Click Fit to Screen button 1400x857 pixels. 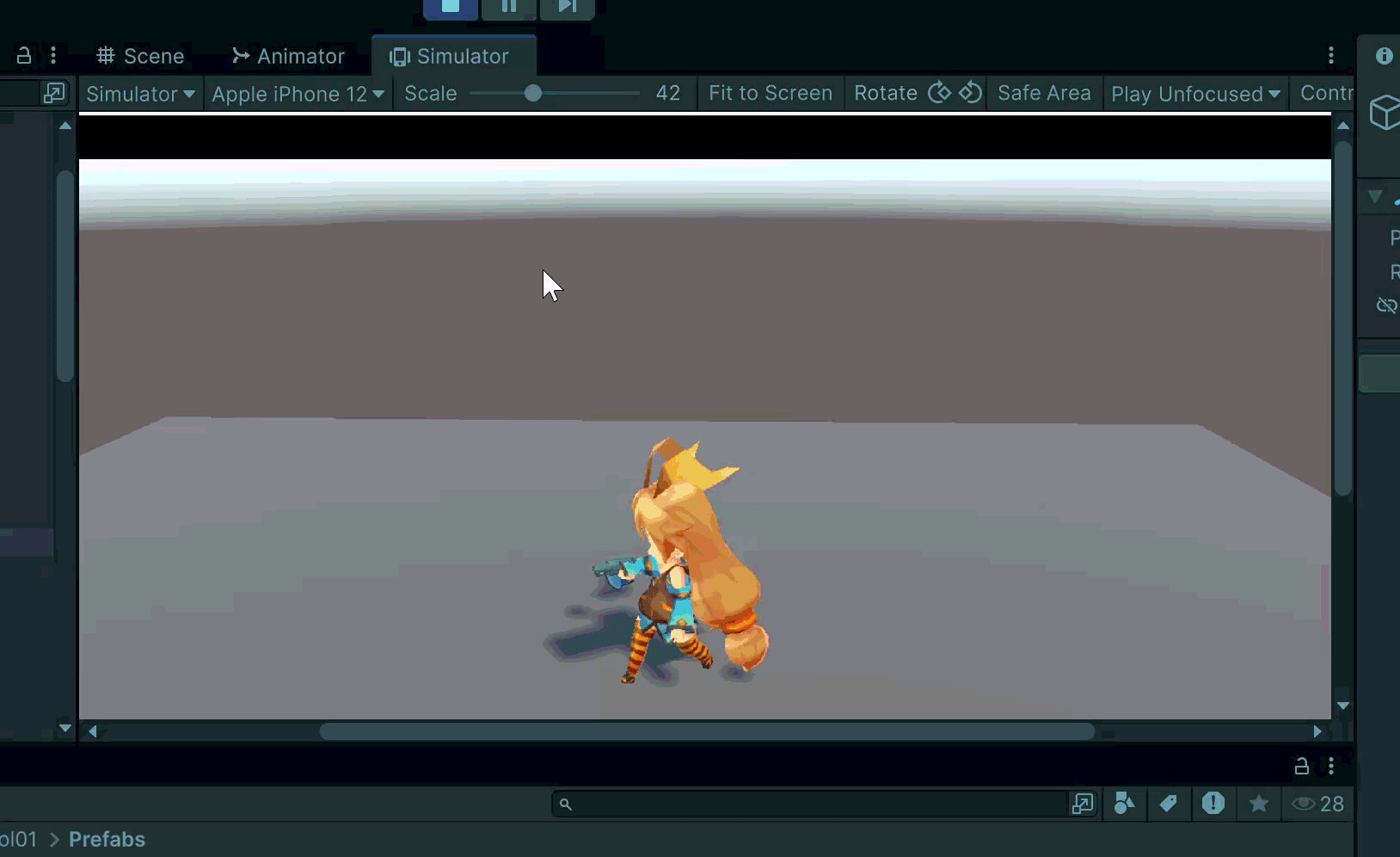(x=771, y=93)
